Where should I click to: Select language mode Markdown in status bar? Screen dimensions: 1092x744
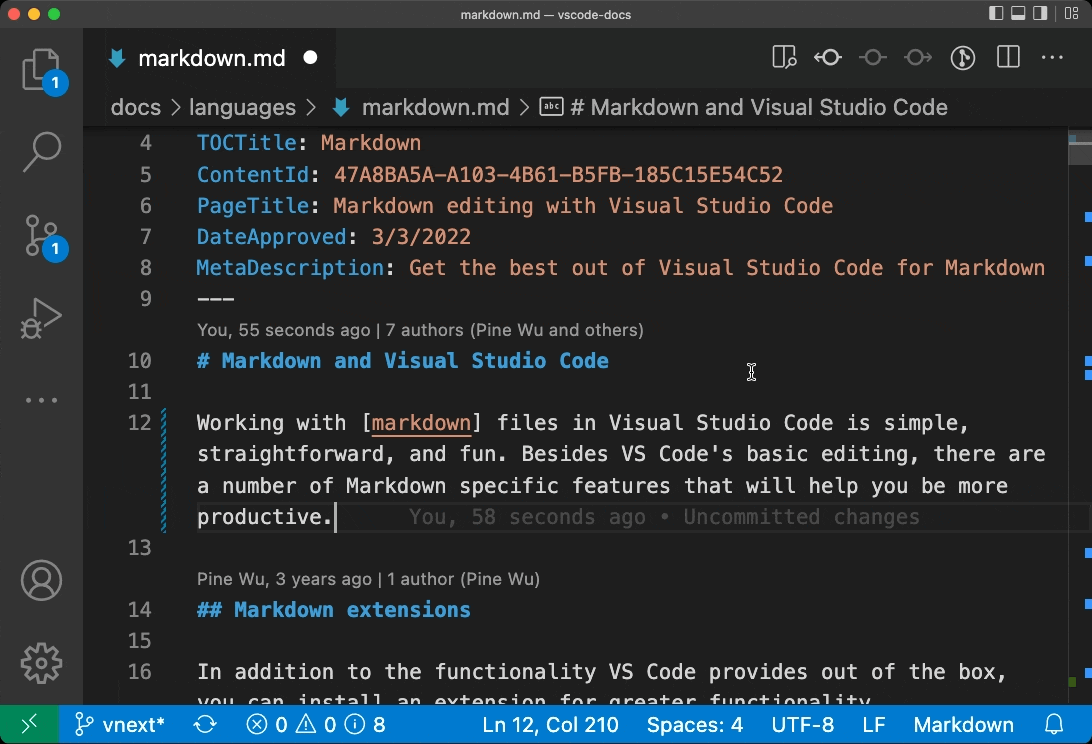pyautogui.click(x=963, y=724)
